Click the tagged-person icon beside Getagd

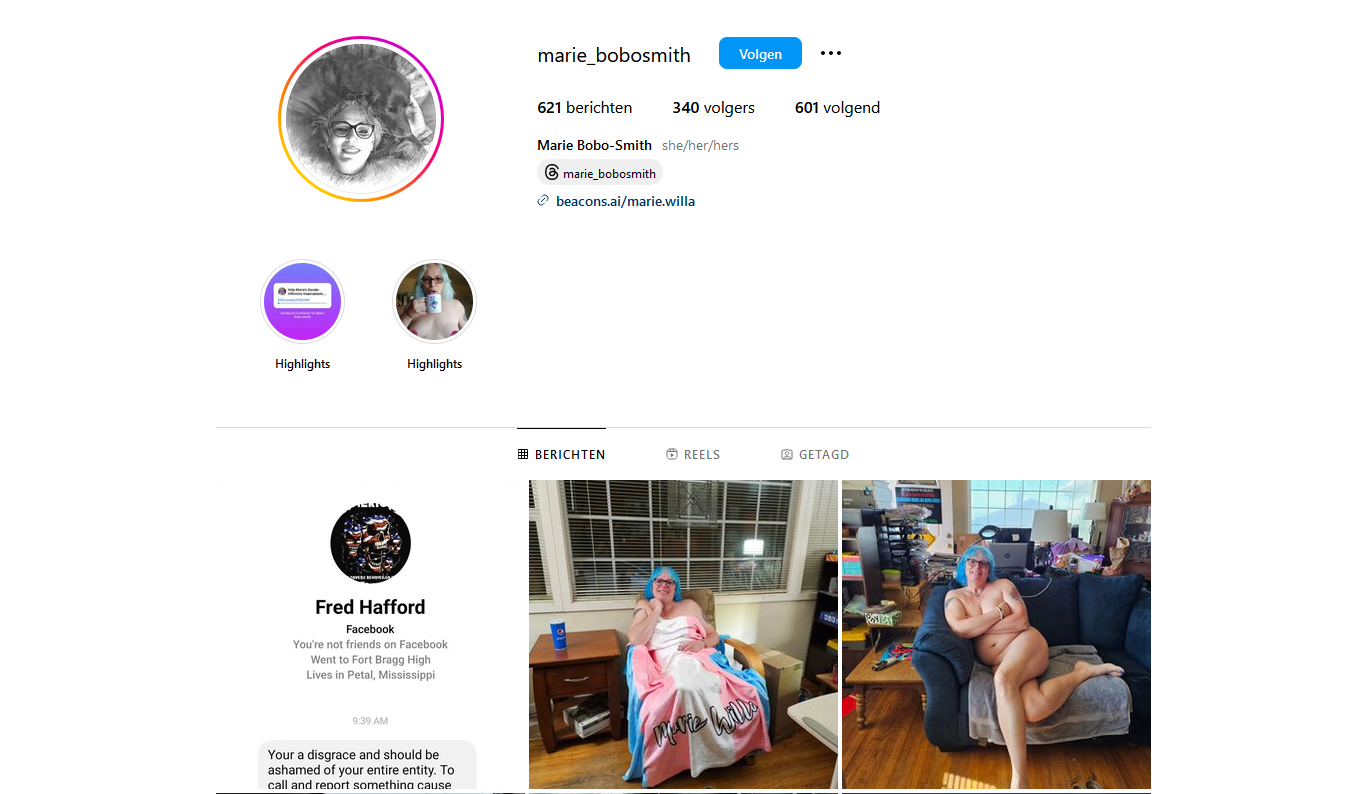(787, 454)
